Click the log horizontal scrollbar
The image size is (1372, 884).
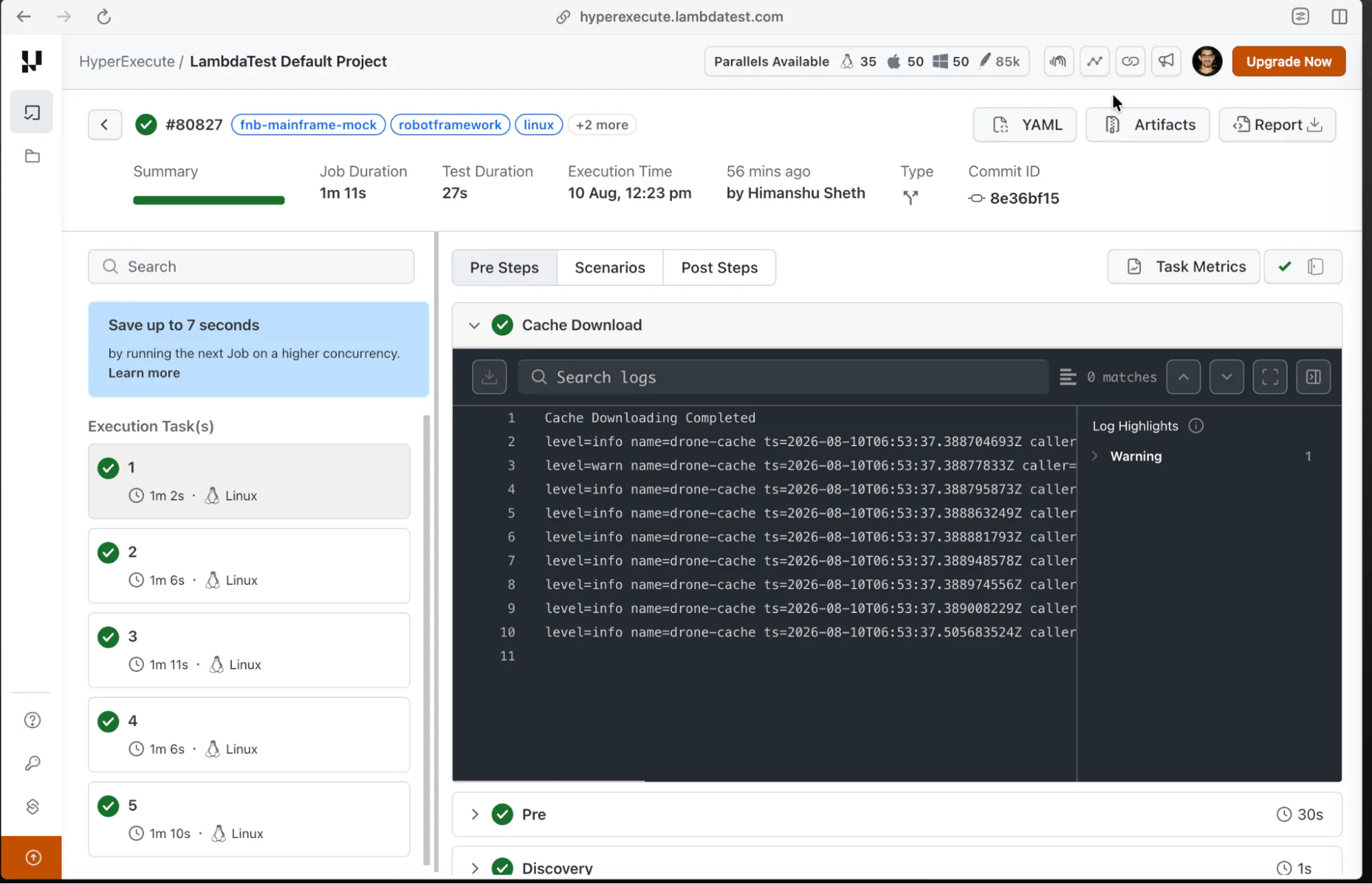[x=548, y=780]
